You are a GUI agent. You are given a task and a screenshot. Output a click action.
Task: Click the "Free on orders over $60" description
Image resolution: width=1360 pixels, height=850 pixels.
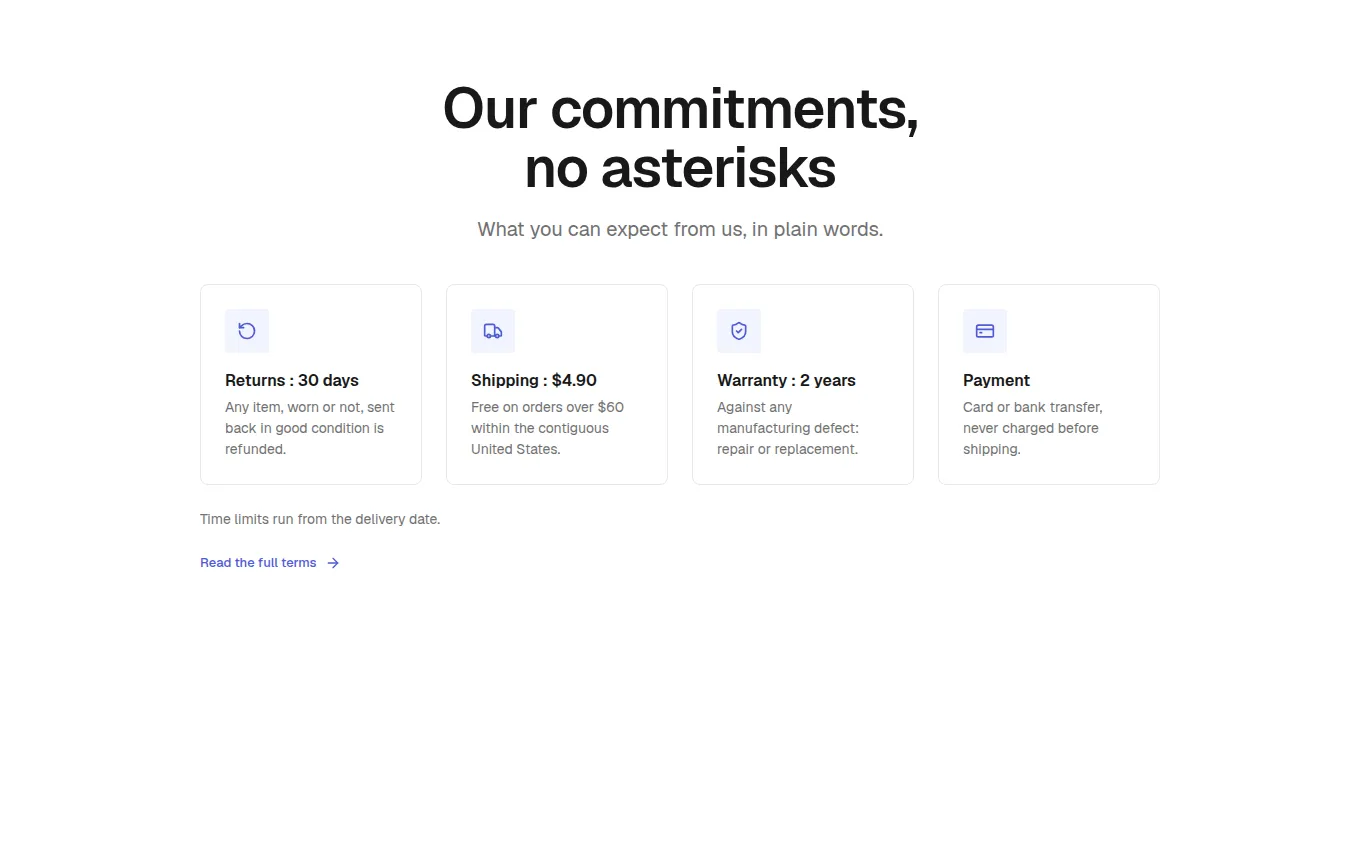[x=548, y=428]
